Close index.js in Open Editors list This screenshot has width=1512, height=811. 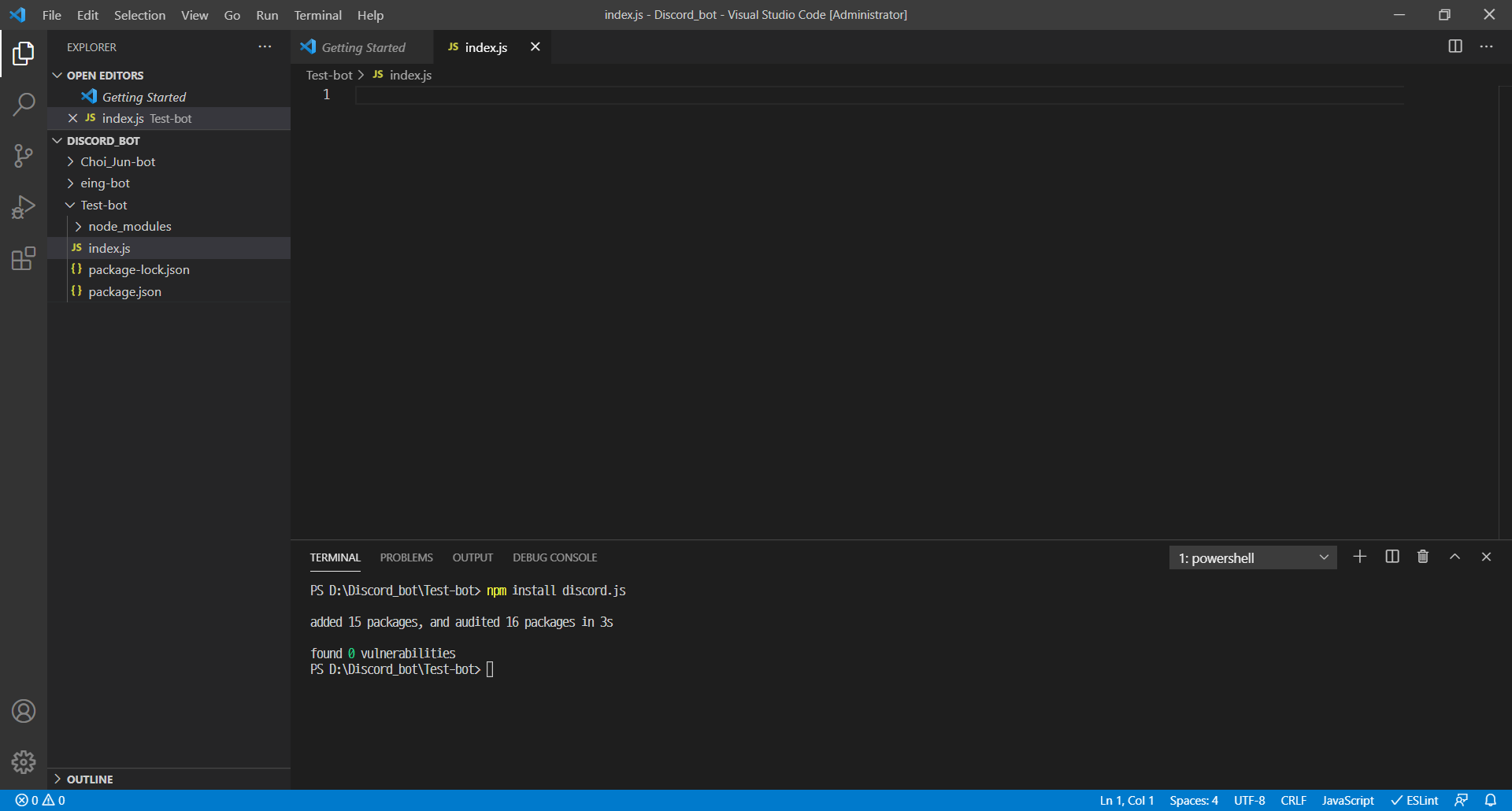tap(72, 118)
